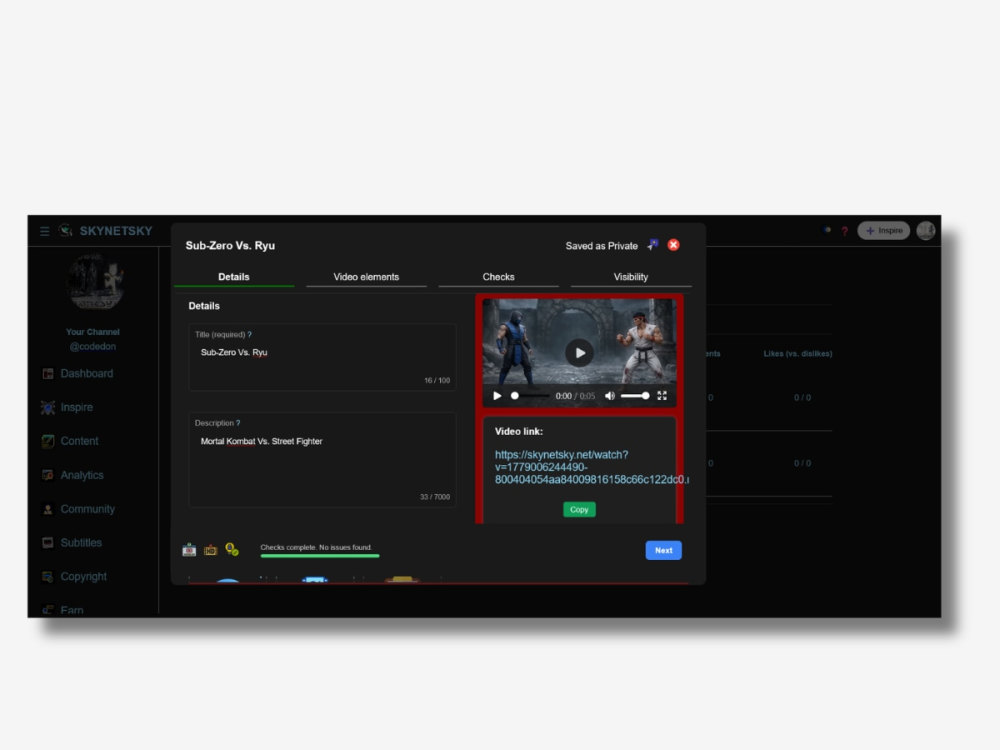Click the HD processing icon in dialog footer

210,550
